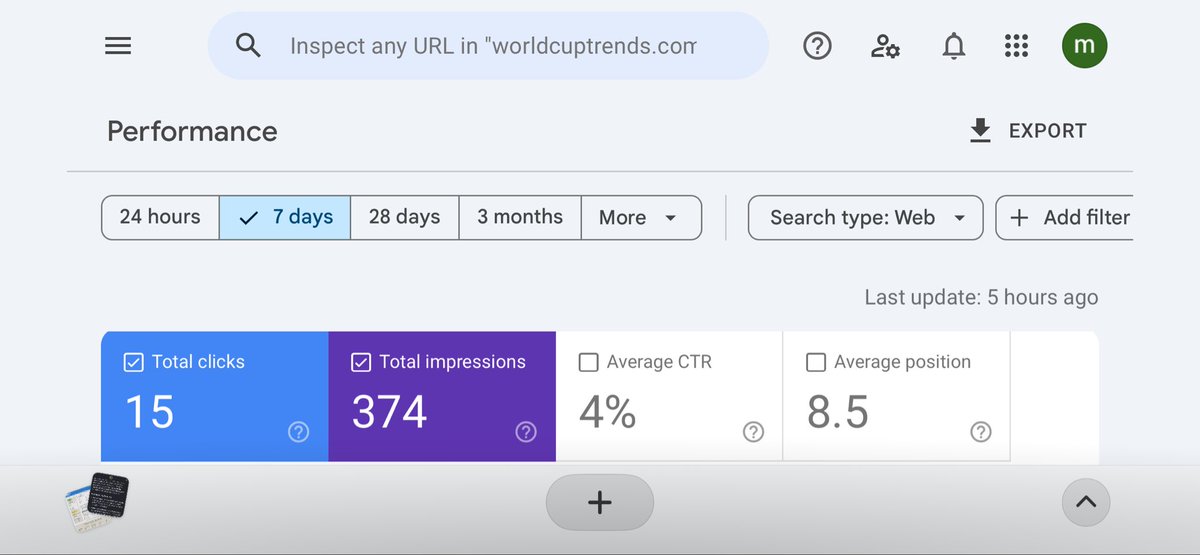Click the search magnifier icon
Screen dimensions: 1200x555
[x=248, y=45]
